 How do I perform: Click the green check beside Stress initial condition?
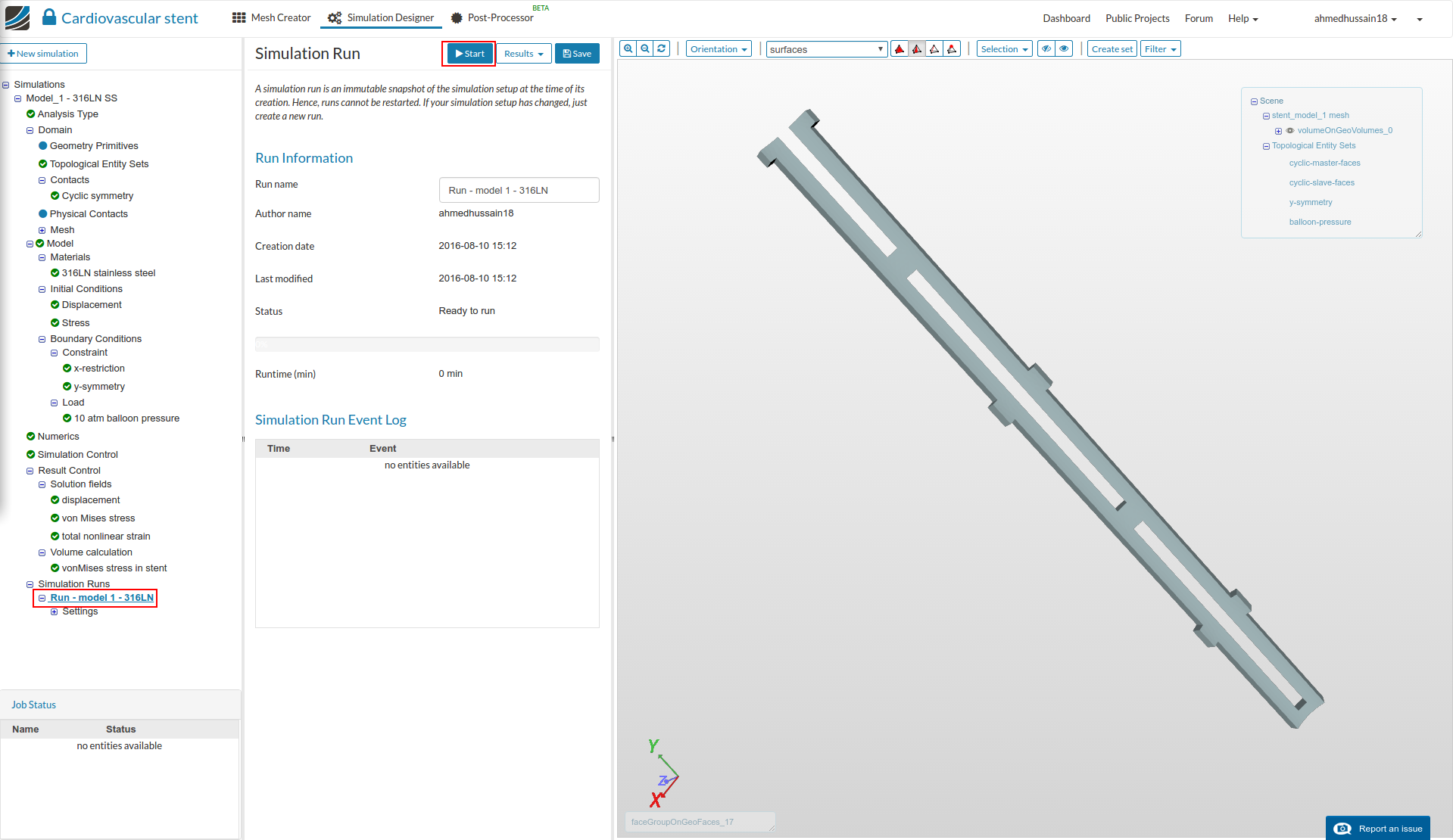(x=55, y=323)
